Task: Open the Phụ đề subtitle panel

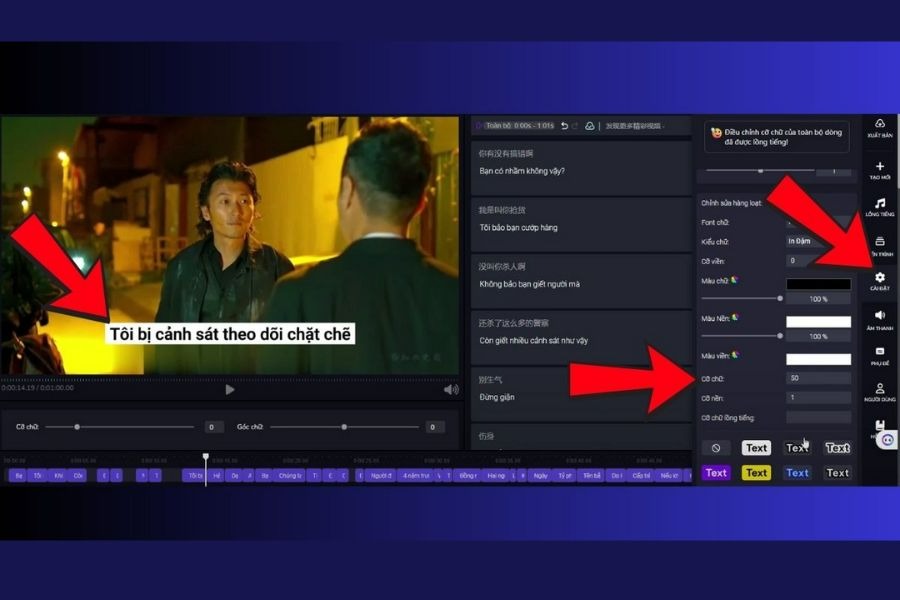Action: pyautogui.click(x=879, y=354)
